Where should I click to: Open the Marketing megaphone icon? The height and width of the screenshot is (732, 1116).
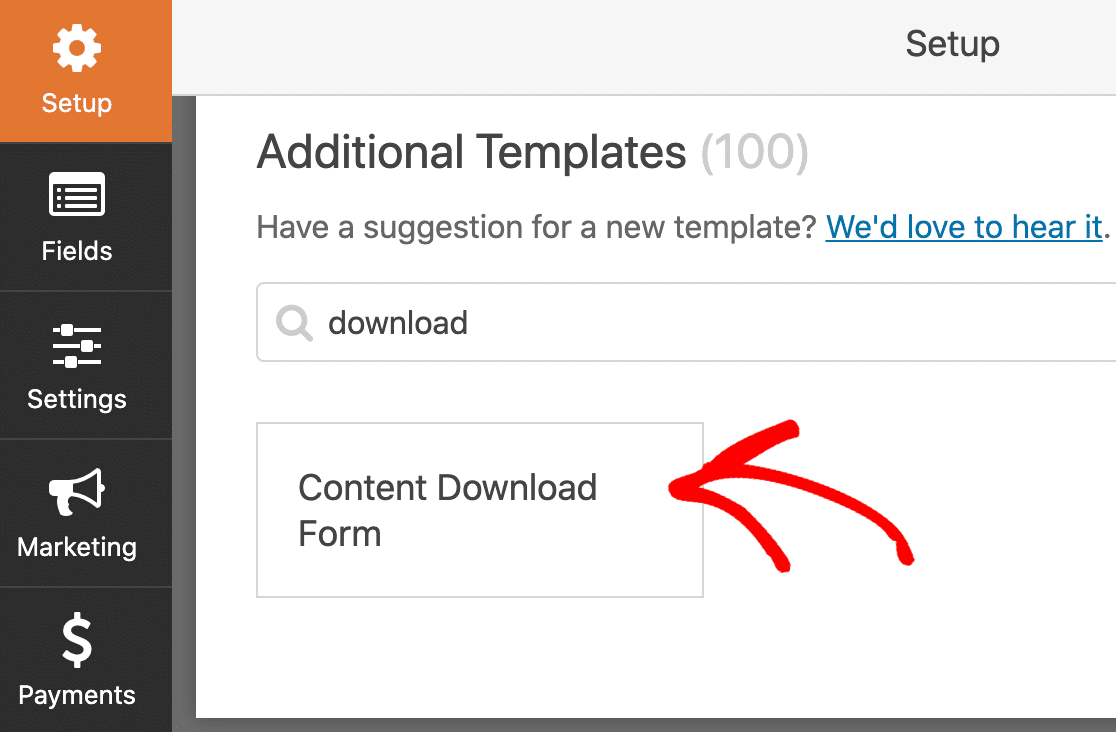pyautogui.click(x=77, y=491)
